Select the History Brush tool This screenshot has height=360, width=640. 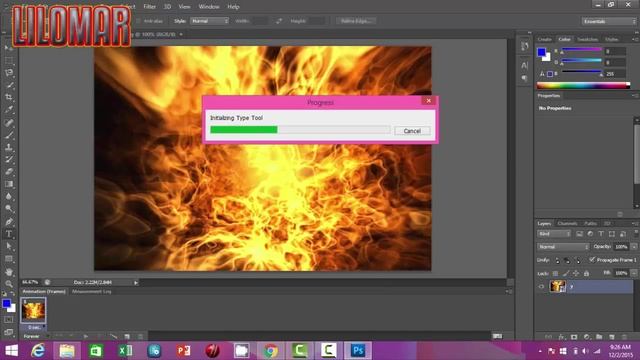click(9, 159)
